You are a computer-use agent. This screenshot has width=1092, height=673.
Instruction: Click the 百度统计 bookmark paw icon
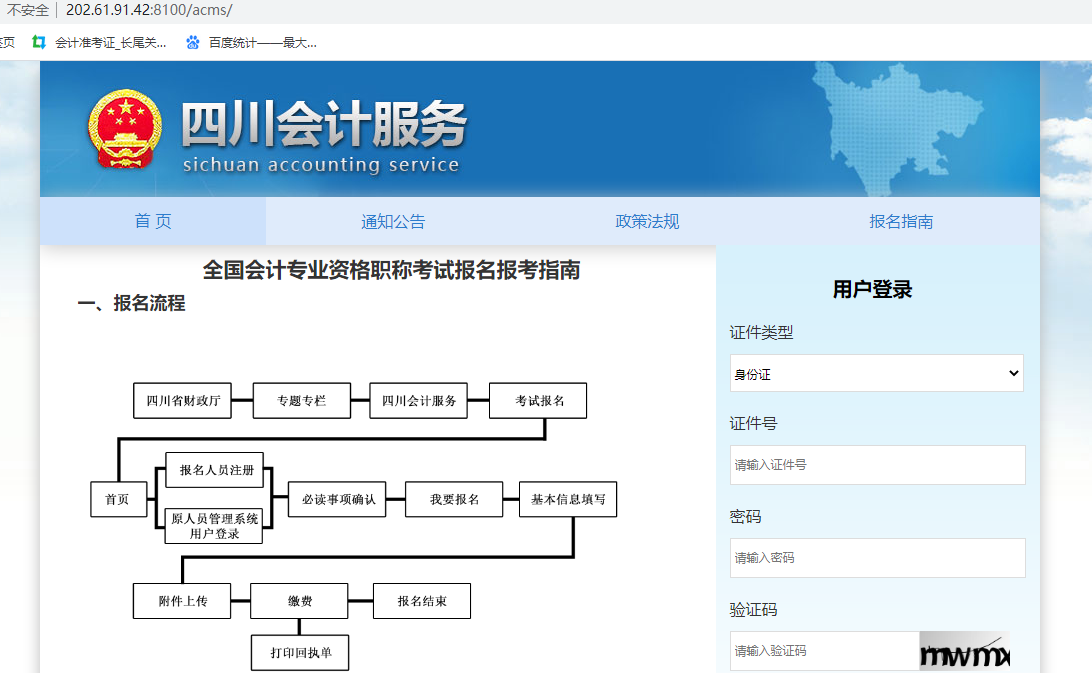(x=193, y=42)
